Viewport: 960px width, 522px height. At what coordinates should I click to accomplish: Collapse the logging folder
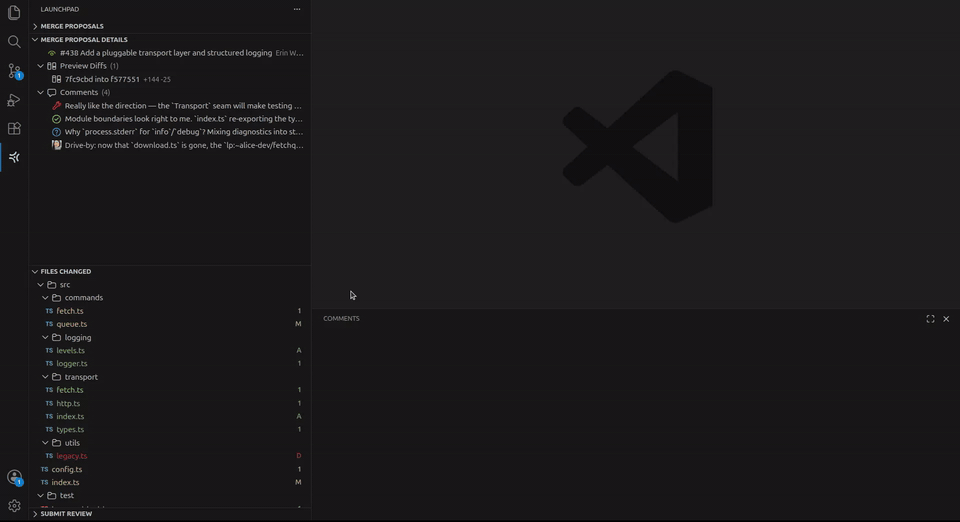click(45, 338)
